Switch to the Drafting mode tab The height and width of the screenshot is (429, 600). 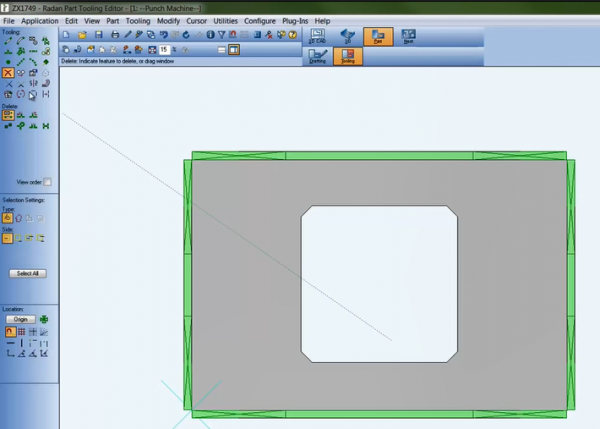(317, 57)
